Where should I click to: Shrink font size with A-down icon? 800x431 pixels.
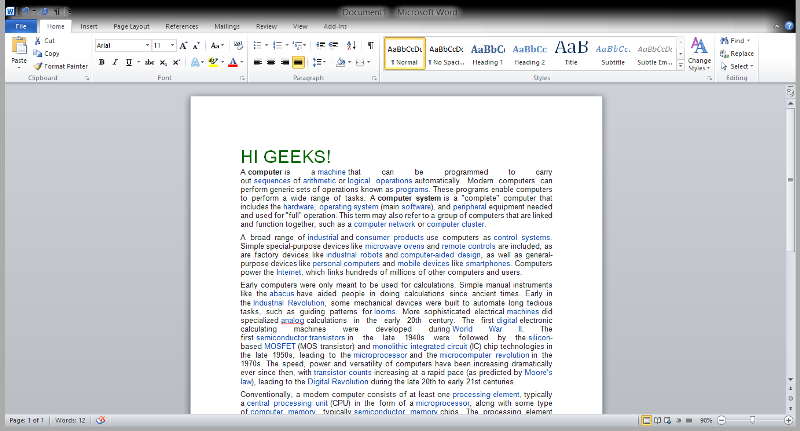196,46
